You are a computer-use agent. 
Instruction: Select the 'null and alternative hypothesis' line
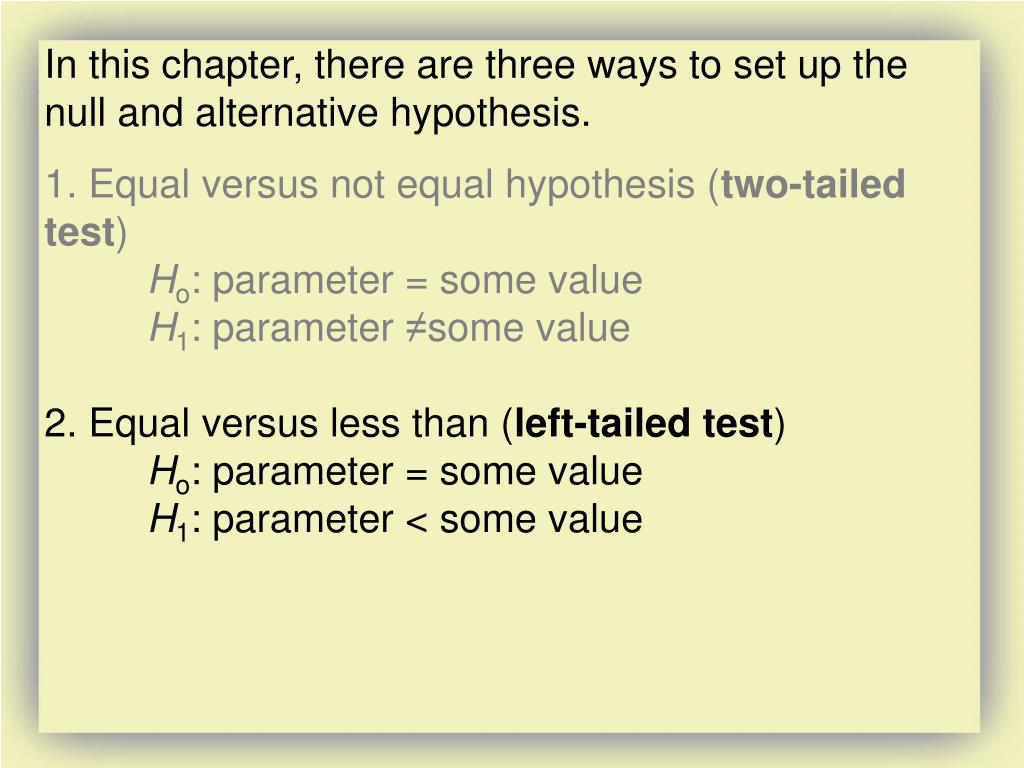point(317,112)
